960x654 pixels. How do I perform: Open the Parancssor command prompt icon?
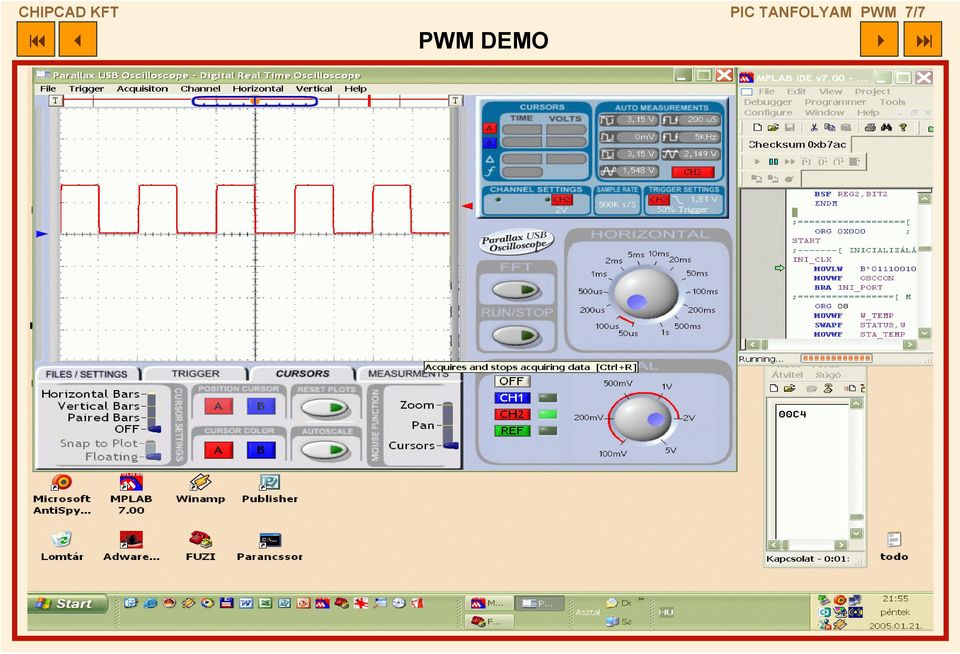pos(269,546)
